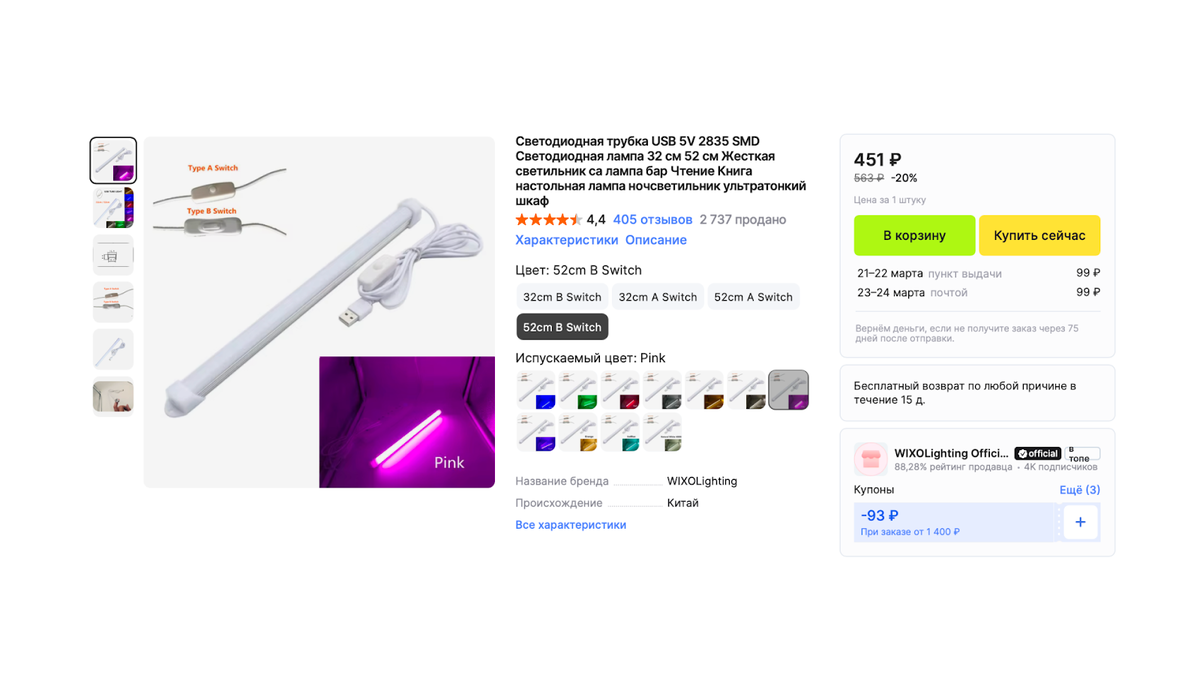Expand 'Все характеристики' full specs
1200x675 pixels.
pyautogui.click(x=571, y=525)
